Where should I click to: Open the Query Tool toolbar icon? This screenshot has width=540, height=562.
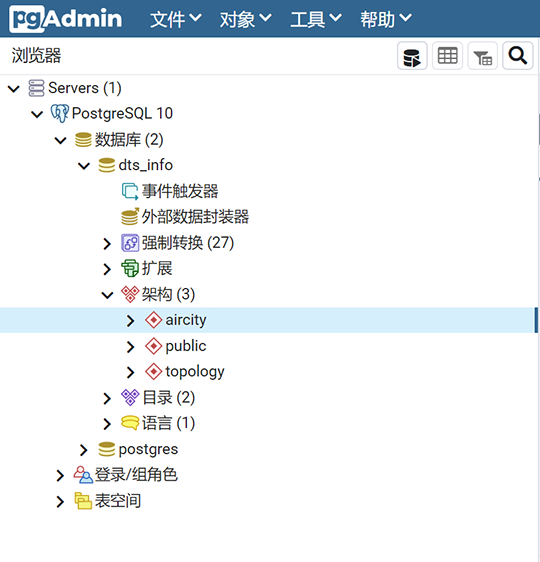coord(412,56)
